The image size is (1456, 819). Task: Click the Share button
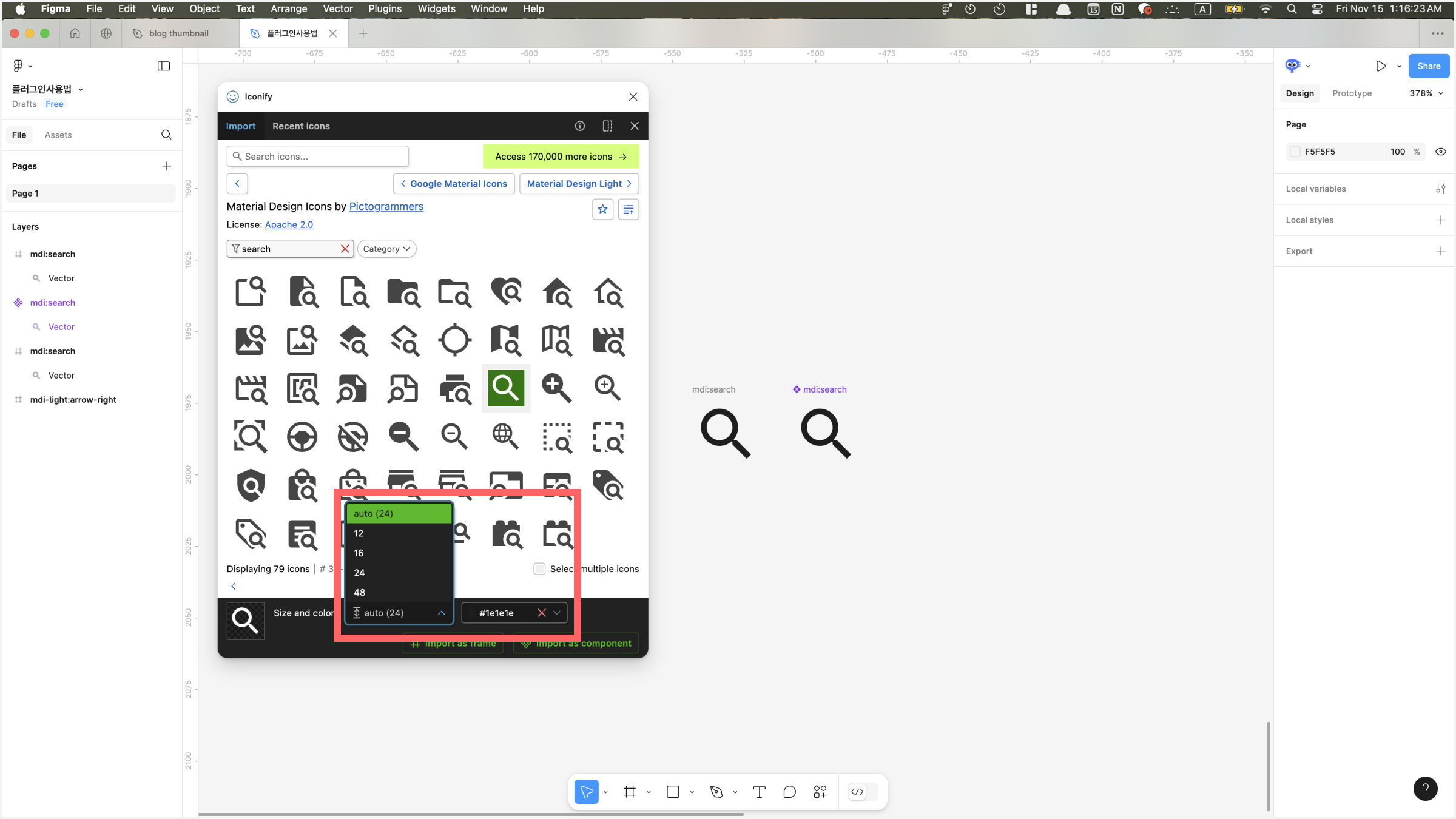click(x=1429, y=66)
